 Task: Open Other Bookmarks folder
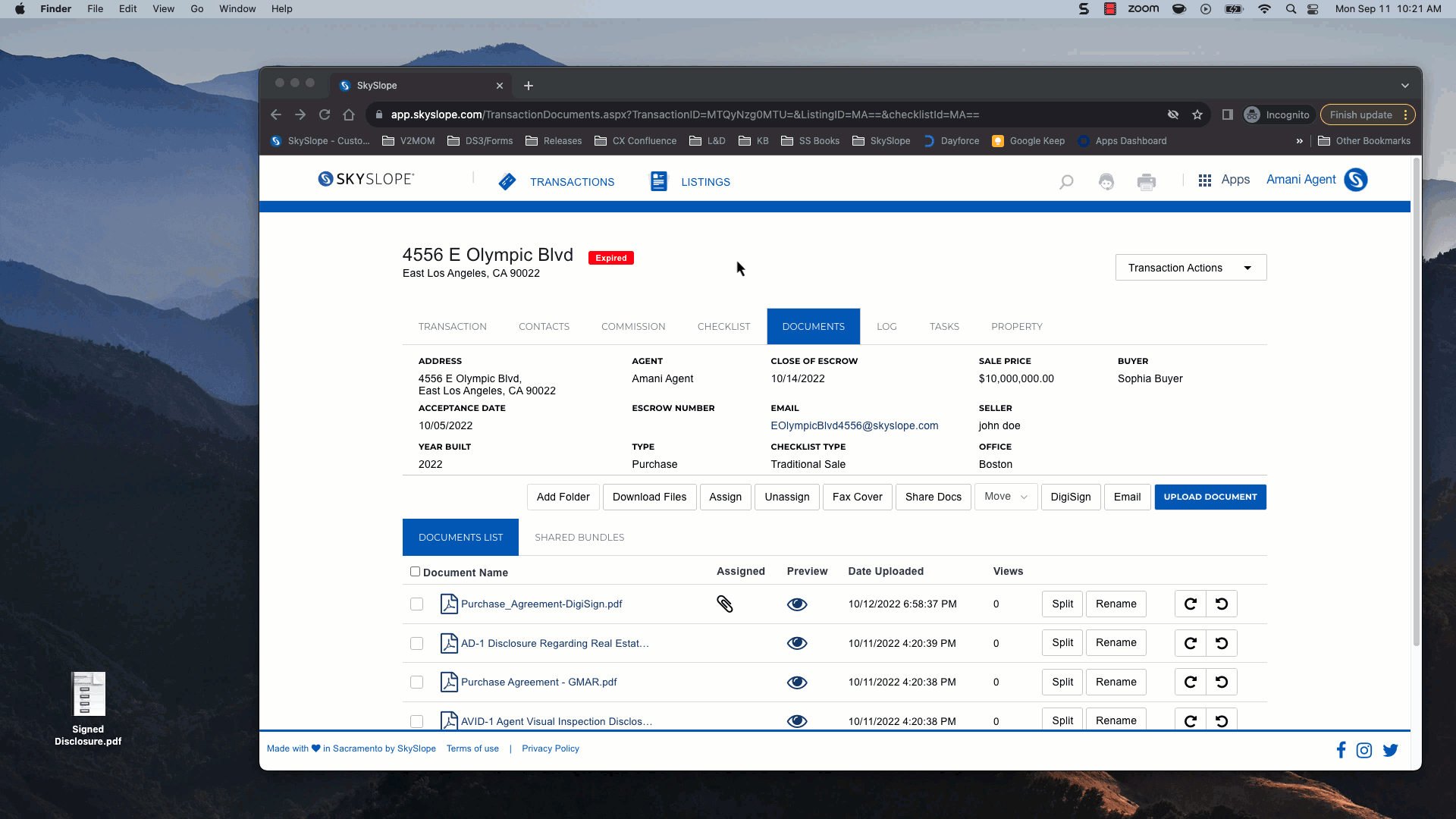point(1364,141)
